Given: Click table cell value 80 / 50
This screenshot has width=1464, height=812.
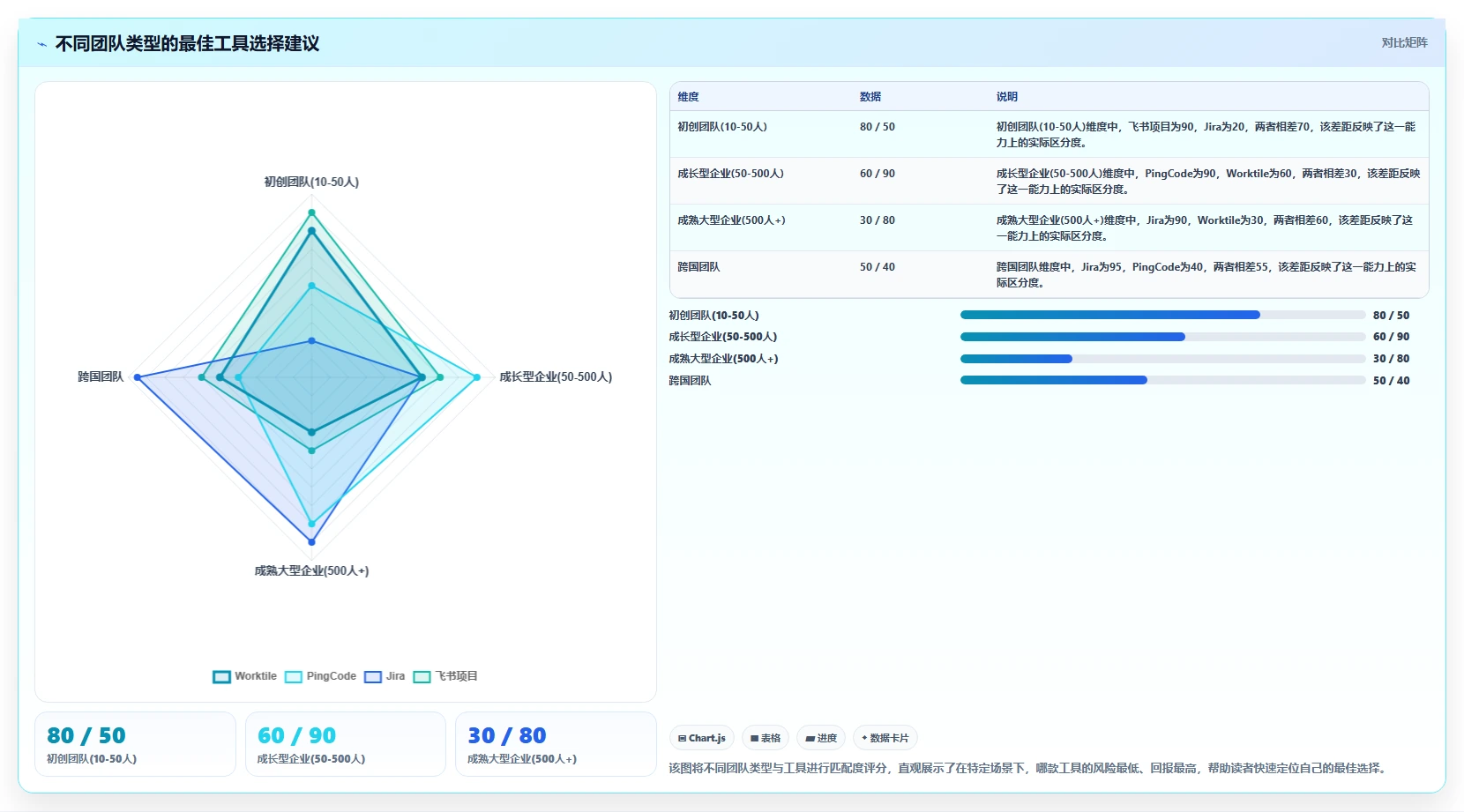Looking at the screenshot, I should (x=878, y=127).
